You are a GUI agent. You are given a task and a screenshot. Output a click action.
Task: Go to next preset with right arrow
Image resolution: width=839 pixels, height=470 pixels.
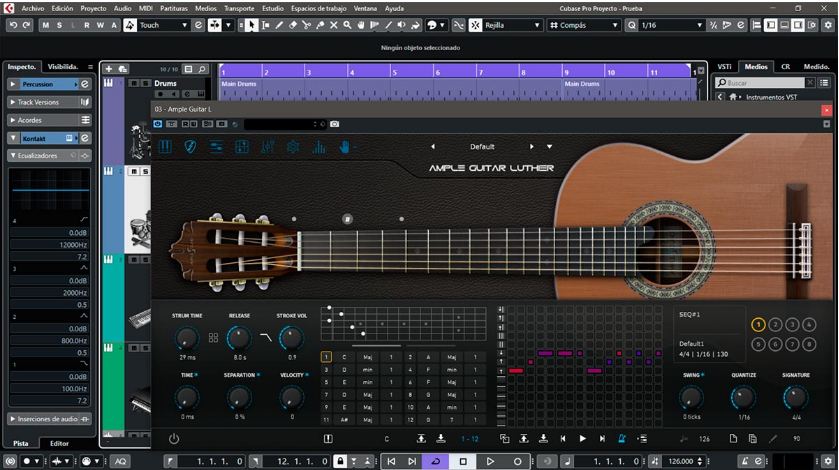[x=531, y=147]
